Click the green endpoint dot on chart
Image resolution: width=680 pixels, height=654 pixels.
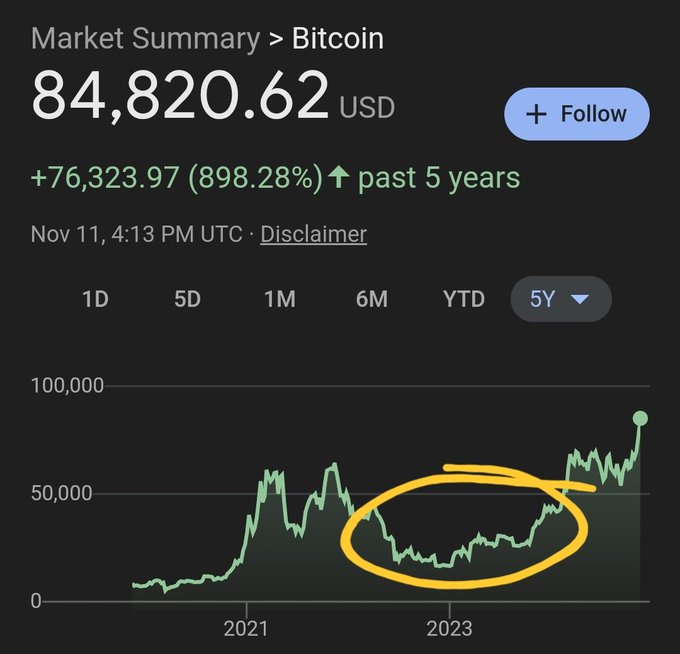(640, 418)
